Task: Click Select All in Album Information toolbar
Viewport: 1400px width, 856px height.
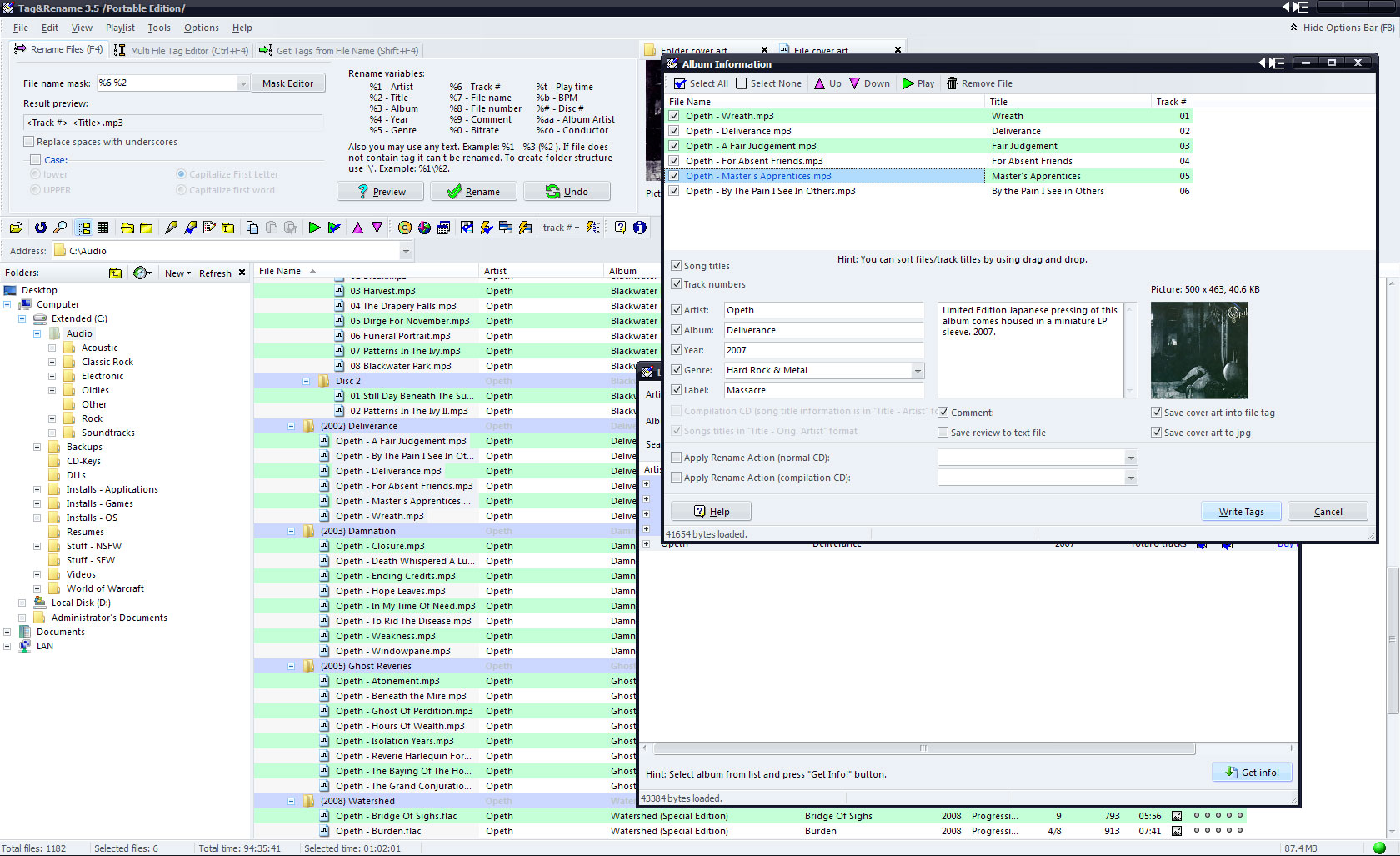Action: click(701, 83)
